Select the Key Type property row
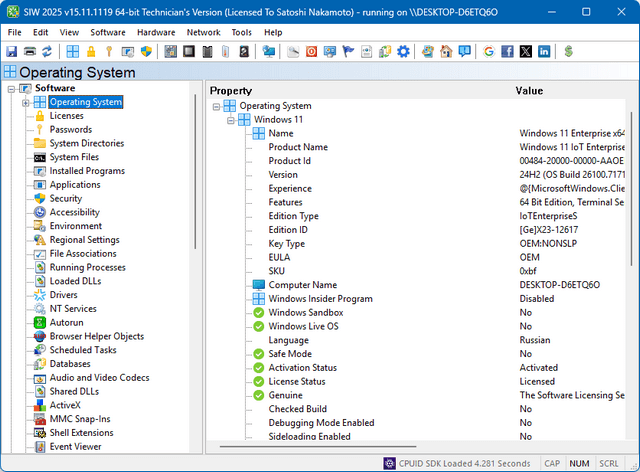Screen dimensions: 640x472 (x=287, y=244)
